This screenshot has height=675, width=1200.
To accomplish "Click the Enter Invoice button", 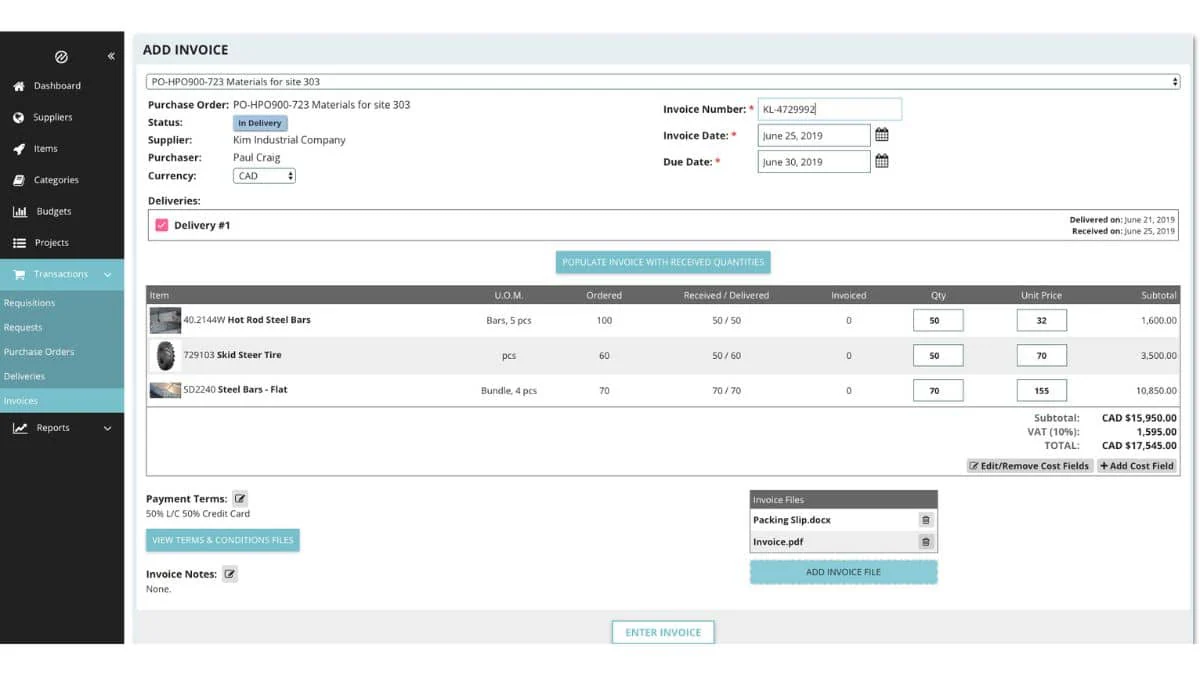I will pos(663,632).
